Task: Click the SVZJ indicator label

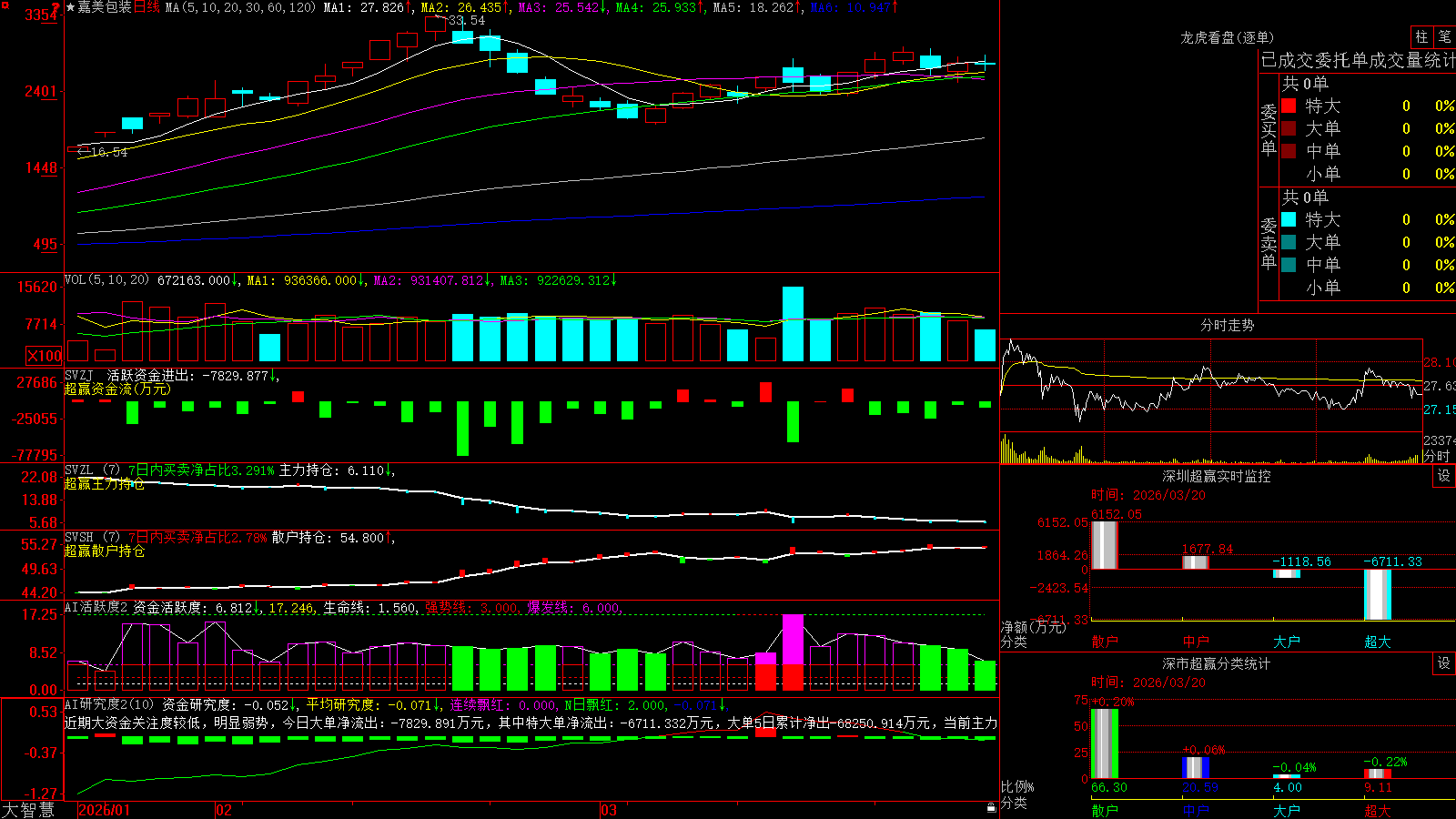Action: 79,375
